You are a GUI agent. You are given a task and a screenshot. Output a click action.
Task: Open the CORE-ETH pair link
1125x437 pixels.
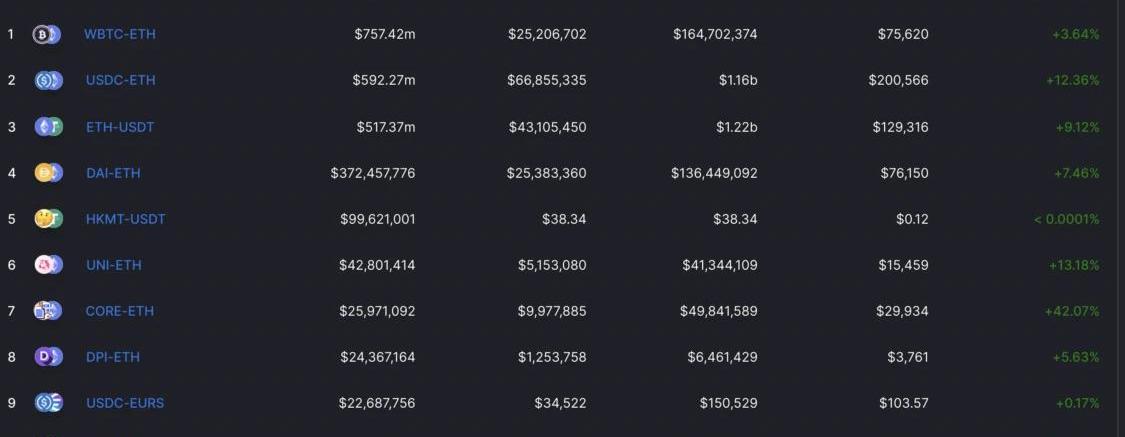pyautogui.click(x=119, y=311)
